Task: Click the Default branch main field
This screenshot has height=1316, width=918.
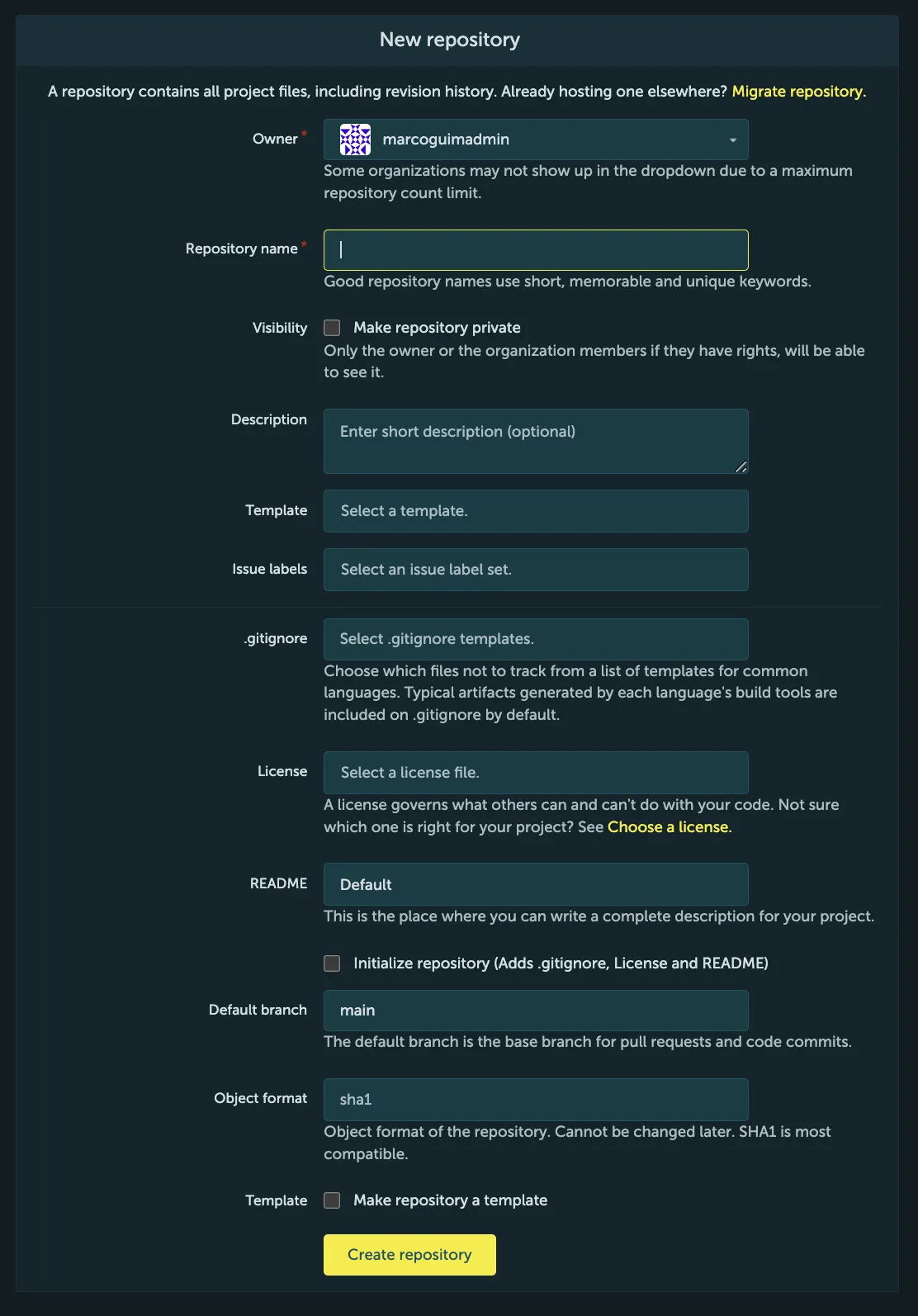Action: pyautogui.click(x=536, y=1011)
